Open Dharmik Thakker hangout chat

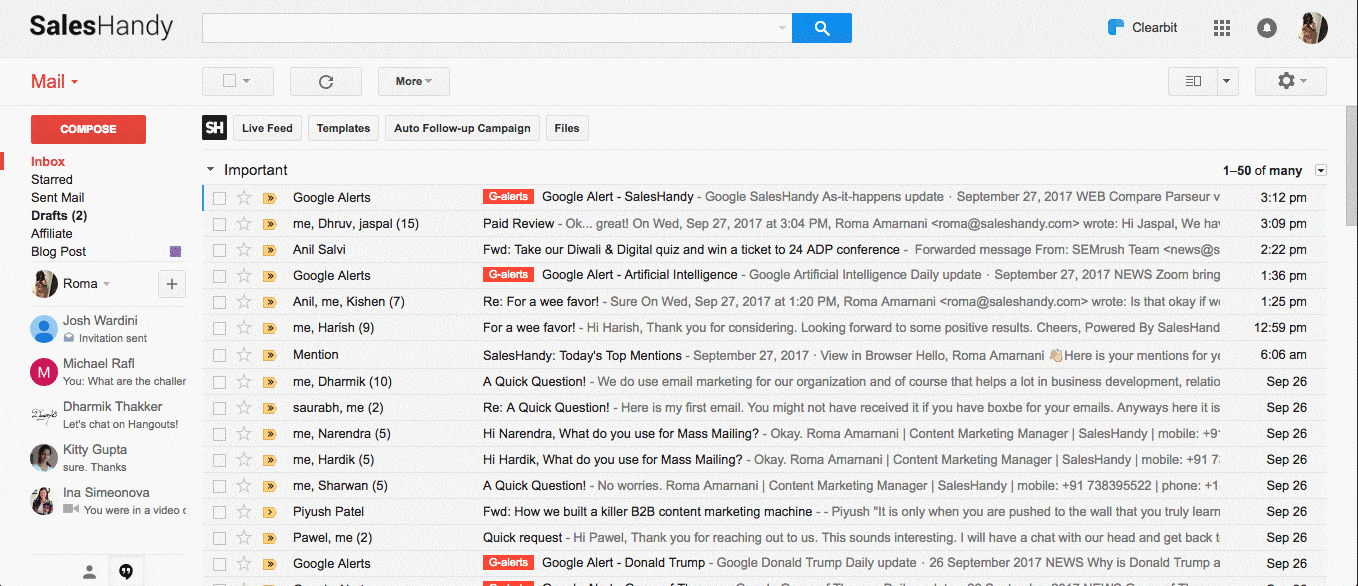[106, 415]
